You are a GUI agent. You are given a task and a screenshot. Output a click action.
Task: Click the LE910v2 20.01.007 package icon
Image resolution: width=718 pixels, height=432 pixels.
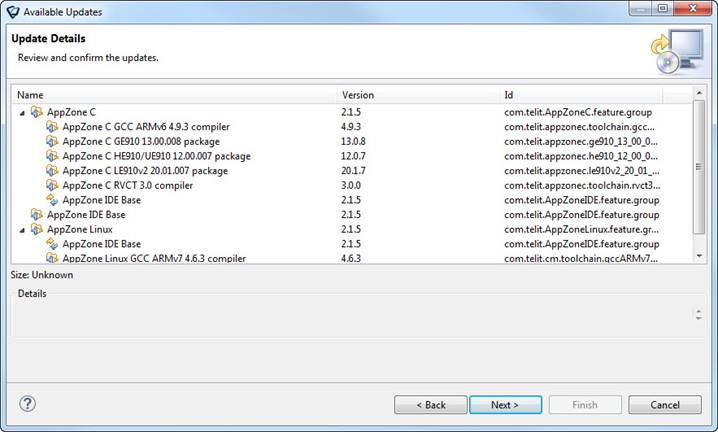[x=52, y=170]
